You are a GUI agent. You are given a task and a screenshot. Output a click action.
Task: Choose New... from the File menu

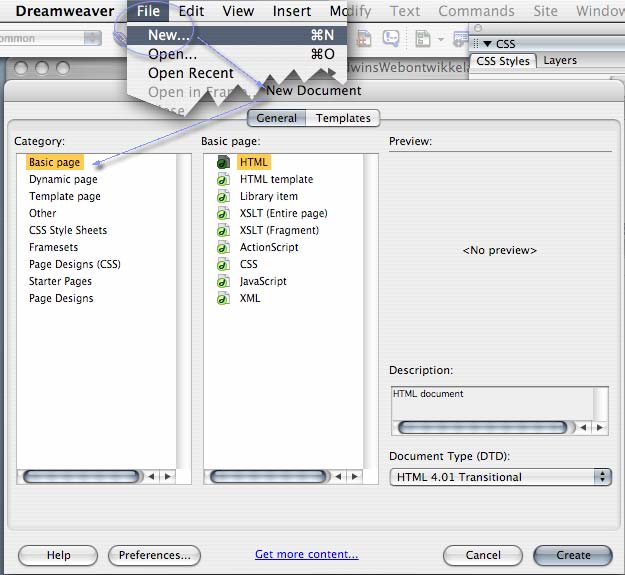(x=237, y=35)
